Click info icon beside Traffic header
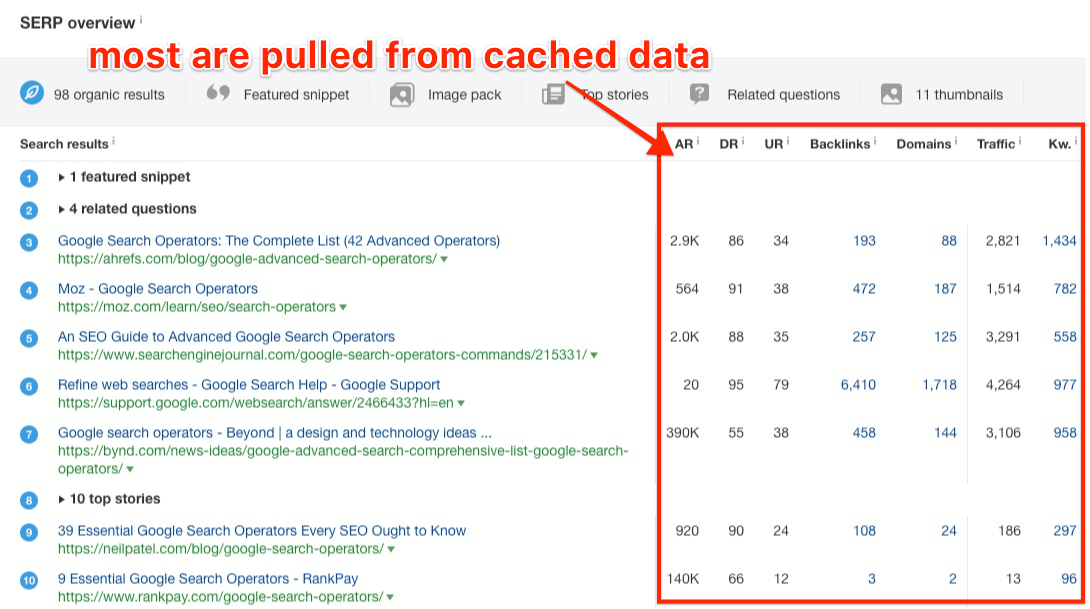 [x=1020, y=141]
